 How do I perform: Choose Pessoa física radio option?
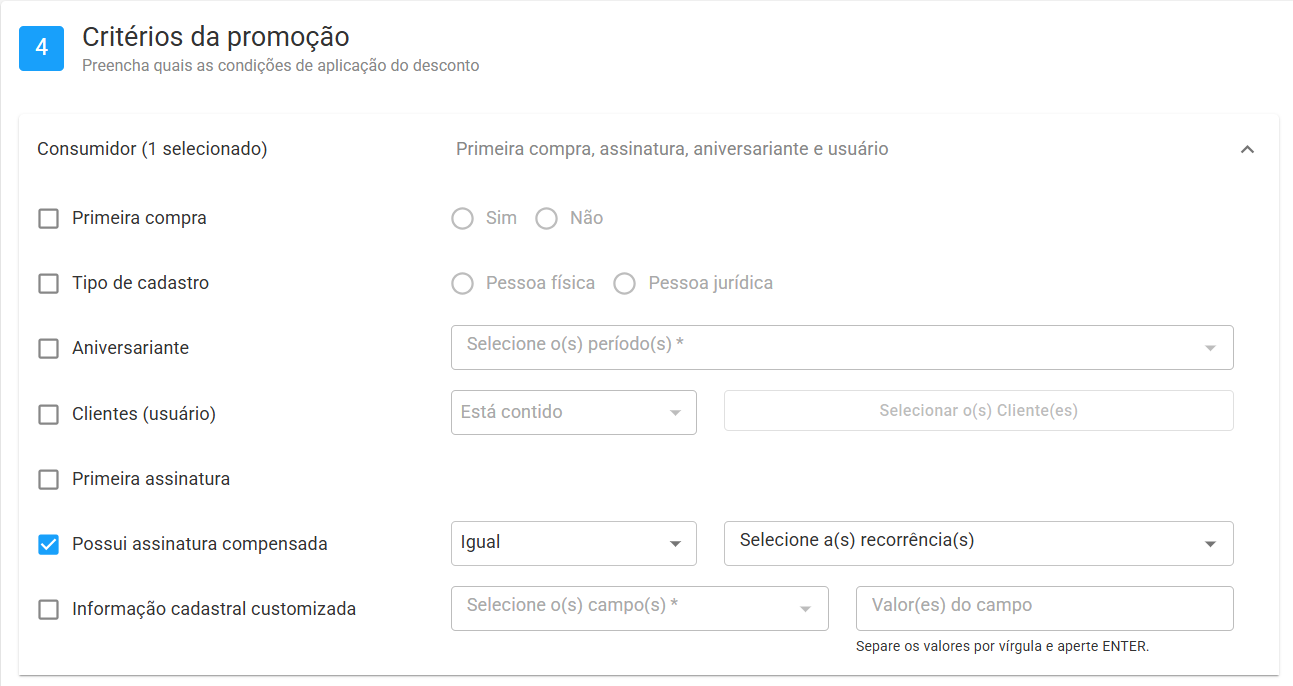(x=462, y=284)
